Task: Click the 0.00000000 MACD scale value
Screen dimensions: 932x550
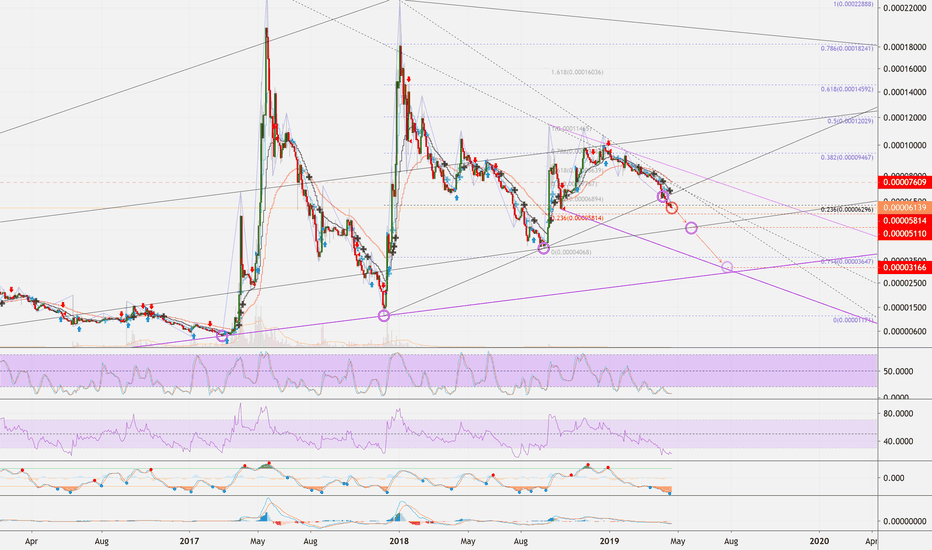Action: pos(905,521)
